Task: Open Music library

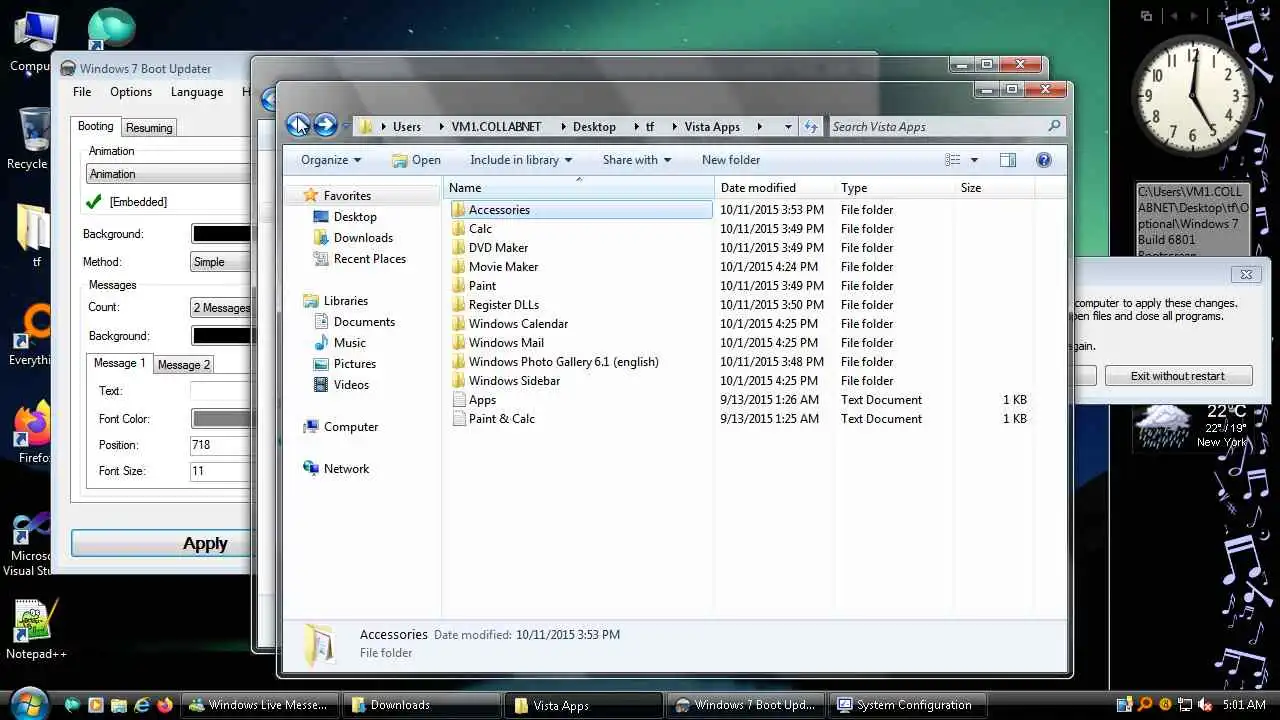Action: pos(339,342)
